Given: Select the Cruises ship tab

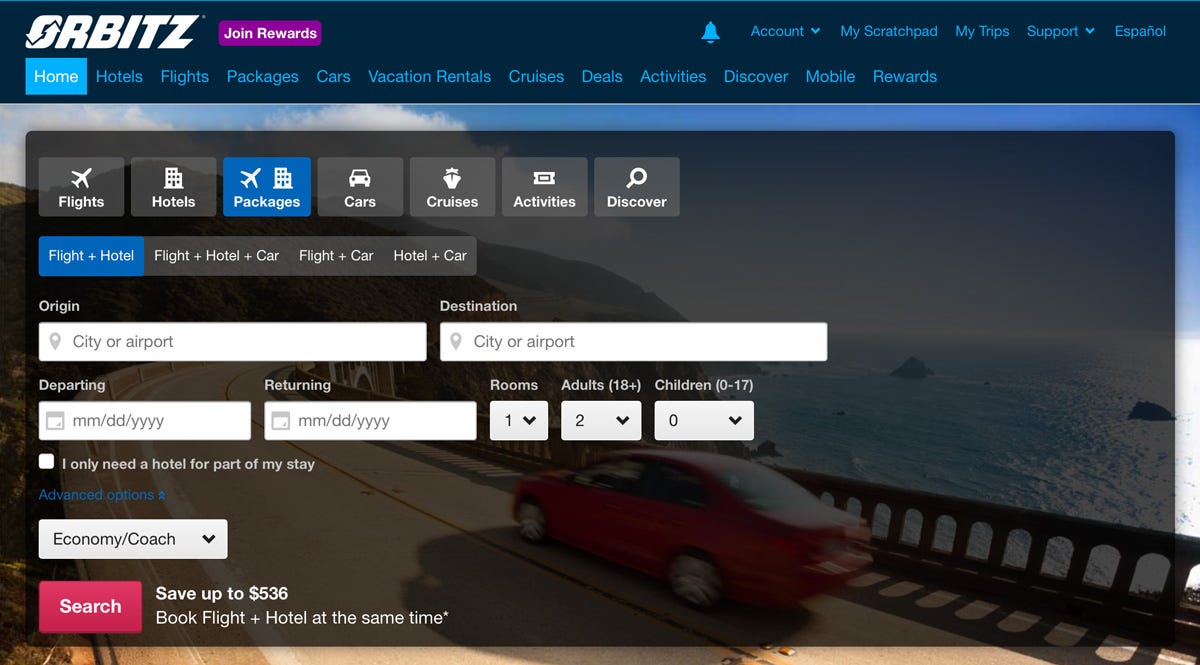Looking at the screenshot, I should (x=452, y=187).
